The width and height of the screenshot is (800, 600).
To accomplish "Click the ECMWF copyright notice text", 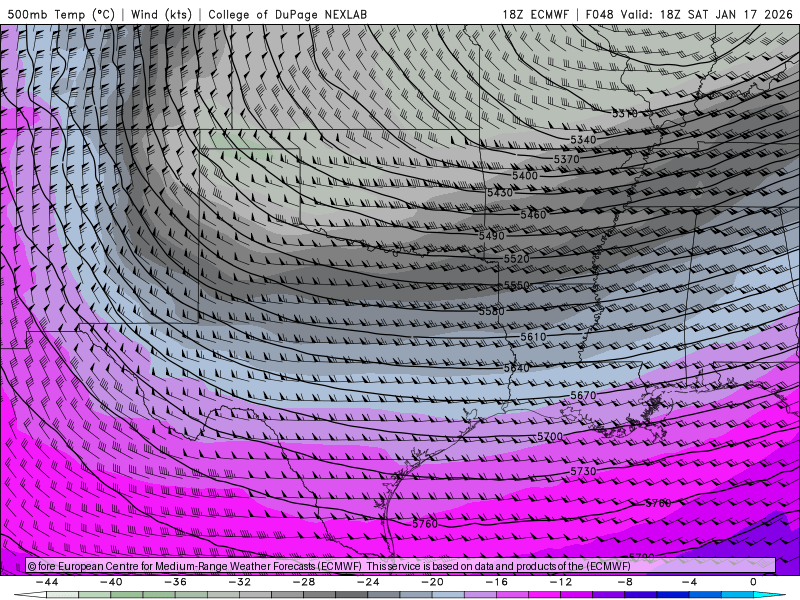I will [x=329, y=566].
